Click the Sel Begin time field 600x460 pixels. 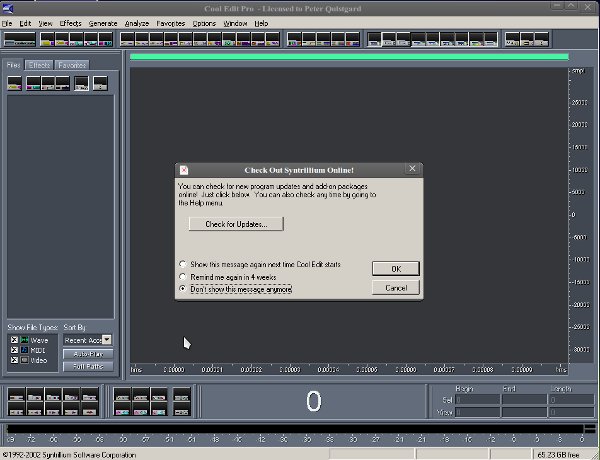point(478,400)
